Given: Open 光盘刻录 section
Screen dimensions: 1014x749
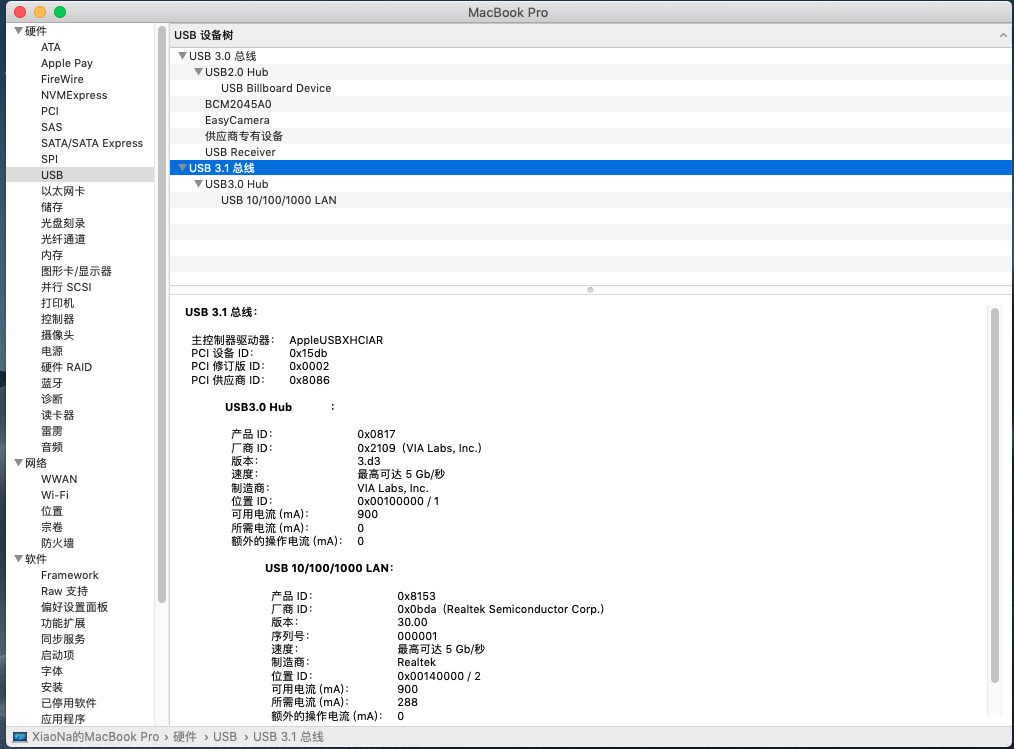Looking at the screenshot, I should coord(63,223).
